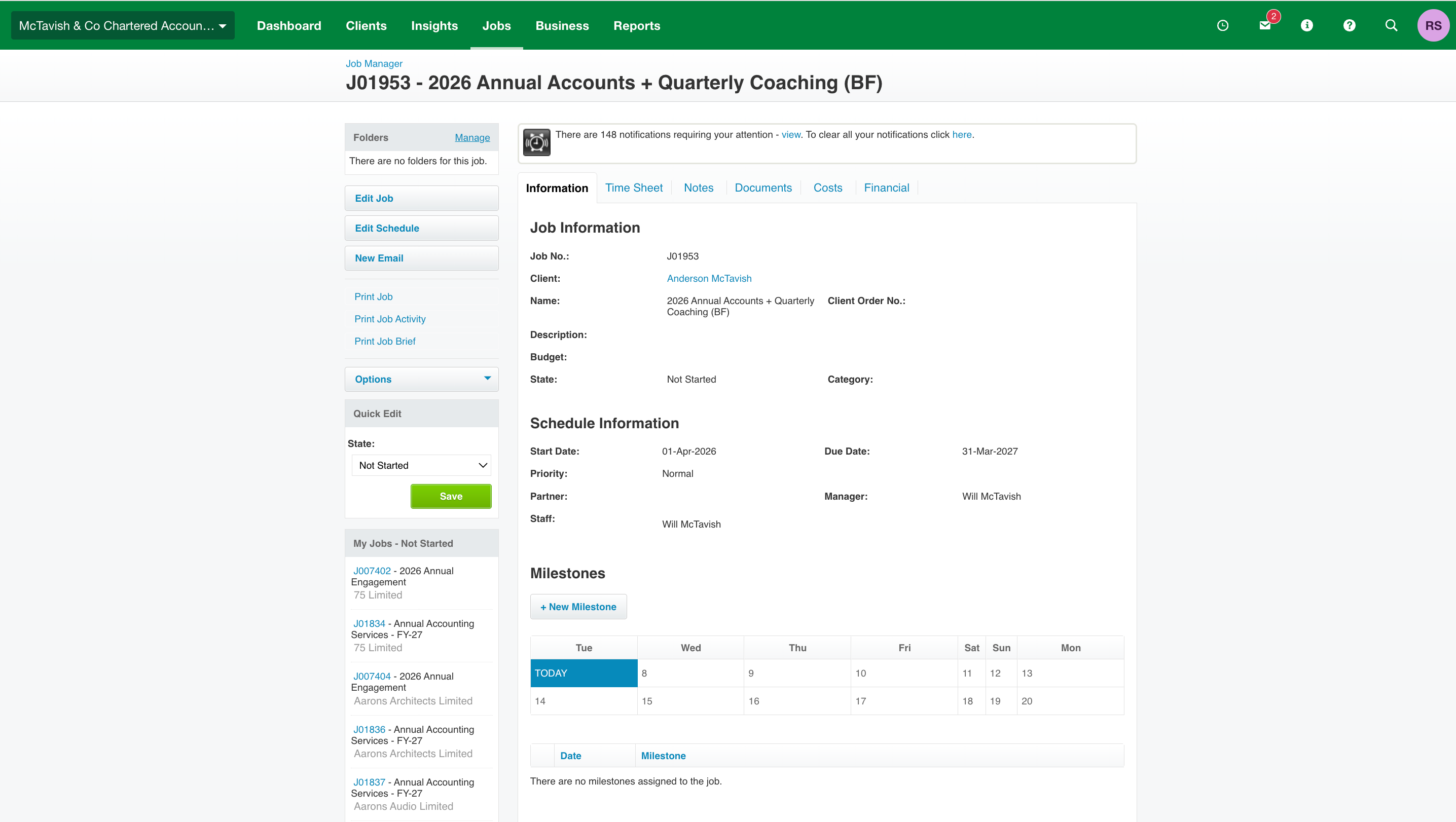
Task: Select calendar day 17
Action: 904,701
